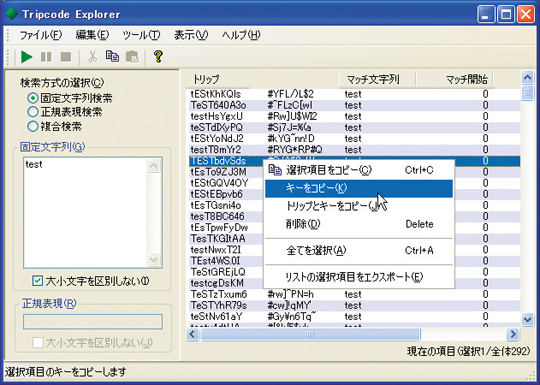Screen dimensions: 540x385
Task: Click green diamond Tripcode Explorer title icon
Action: coord(11,14)
